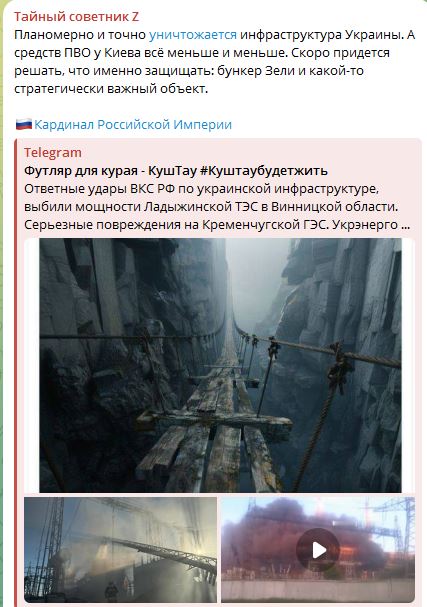The image size is (427, 607).
Task: Open the Тайный советник Z channel name
Action: coord(76,17)
